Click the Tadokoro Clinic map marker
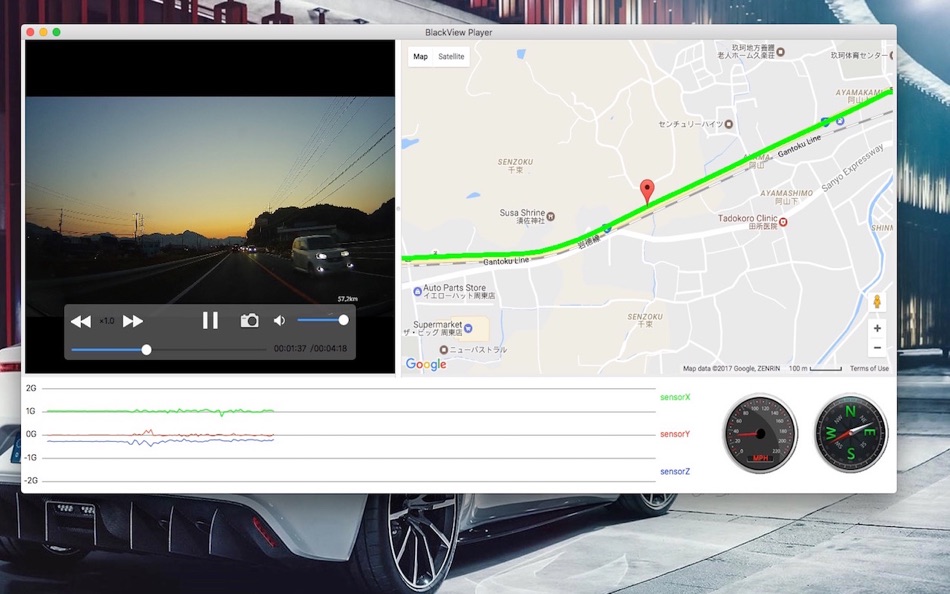The image size is (950, 594). click(783, 222)
